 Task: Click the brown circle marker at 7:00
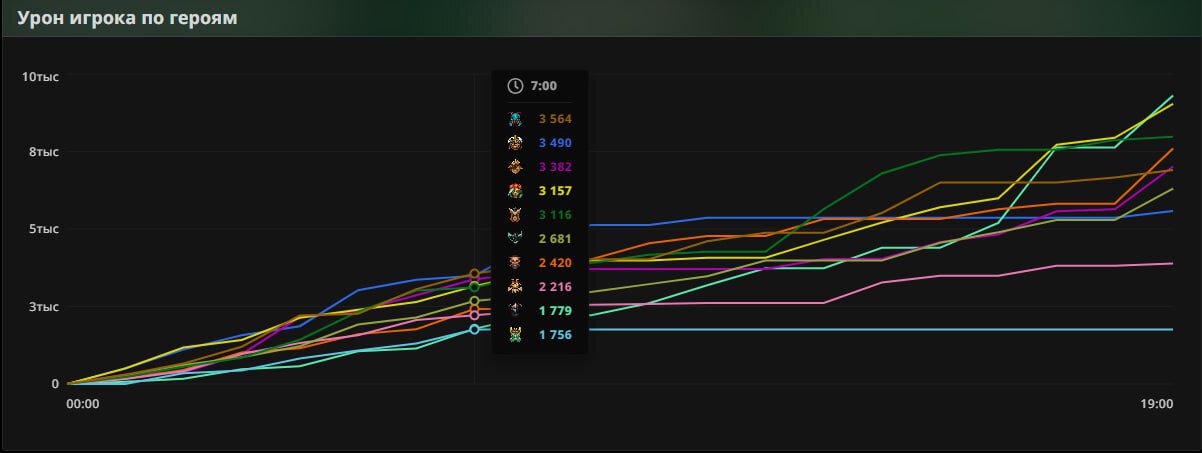click(475, 274)
